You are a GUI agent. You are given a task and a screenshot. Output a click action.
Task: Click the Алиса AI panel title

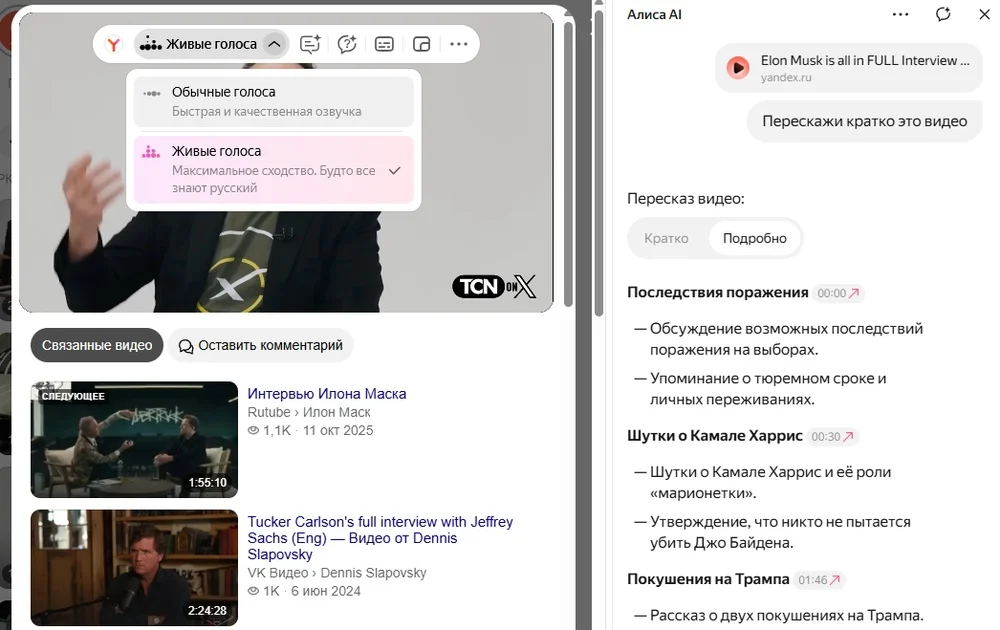654,15
